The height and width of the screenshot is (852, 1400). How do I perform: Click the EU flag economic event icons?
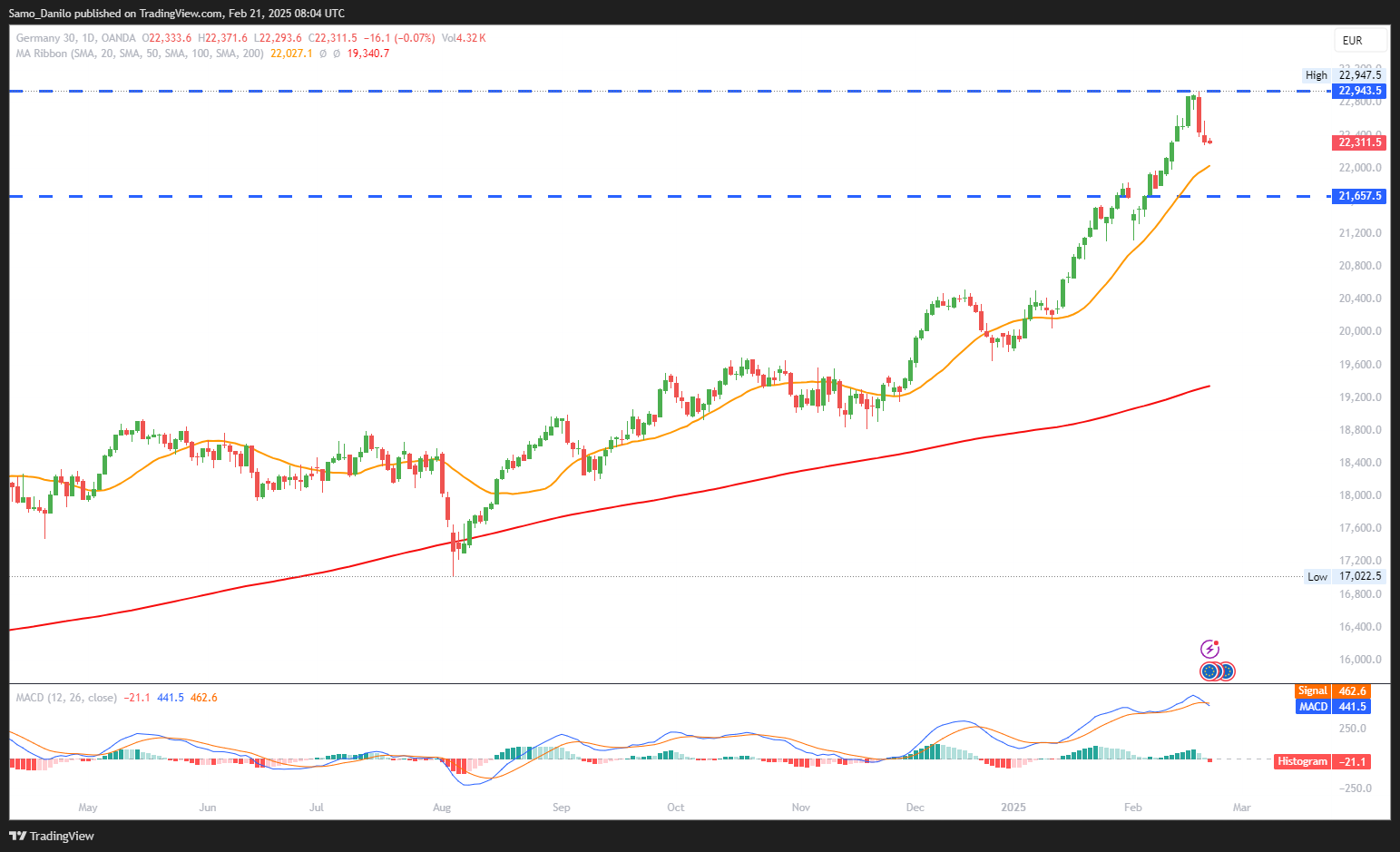(x=1218, y=671)
